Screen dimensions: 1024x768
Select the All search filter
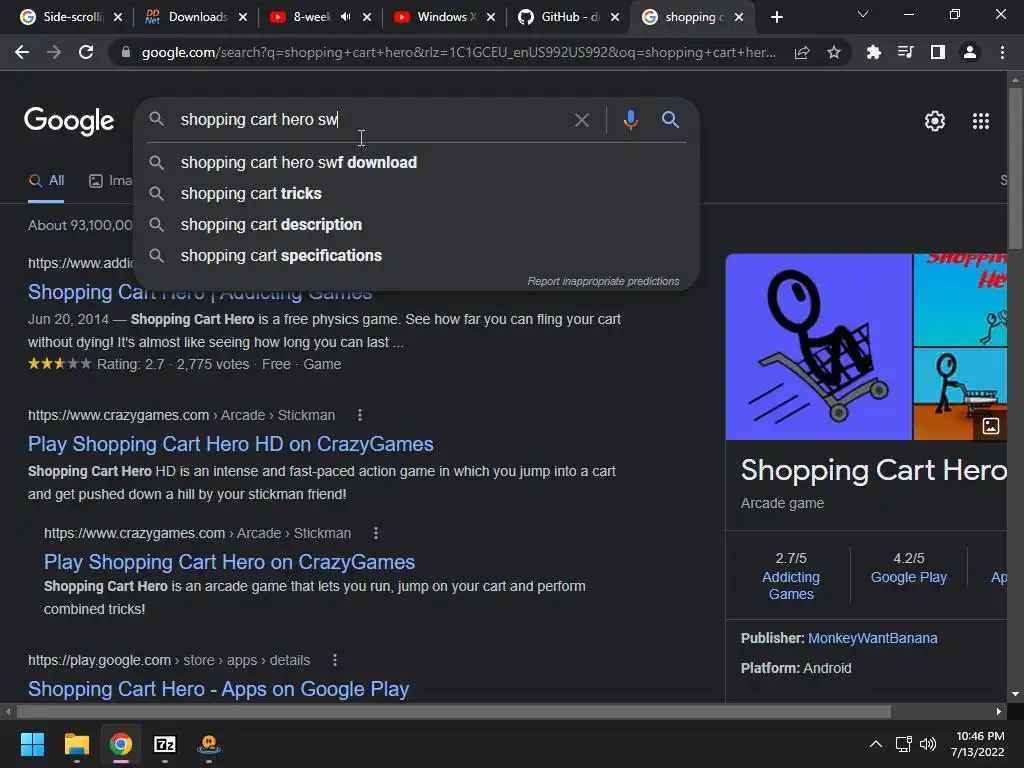[x=46, y=181]
